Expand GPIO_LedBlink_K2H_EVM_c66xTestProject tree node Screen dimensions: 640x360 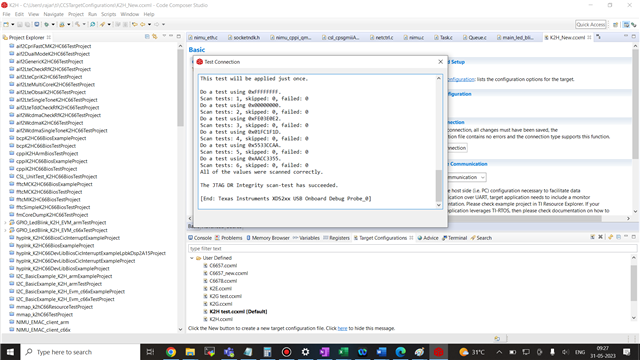click(x=5, y=230)
